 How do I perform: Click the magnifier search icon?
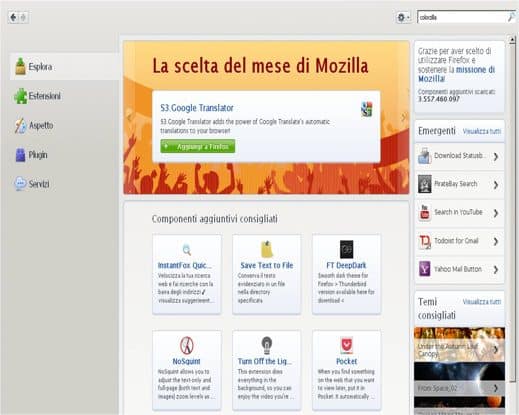[x=511, y=17]
